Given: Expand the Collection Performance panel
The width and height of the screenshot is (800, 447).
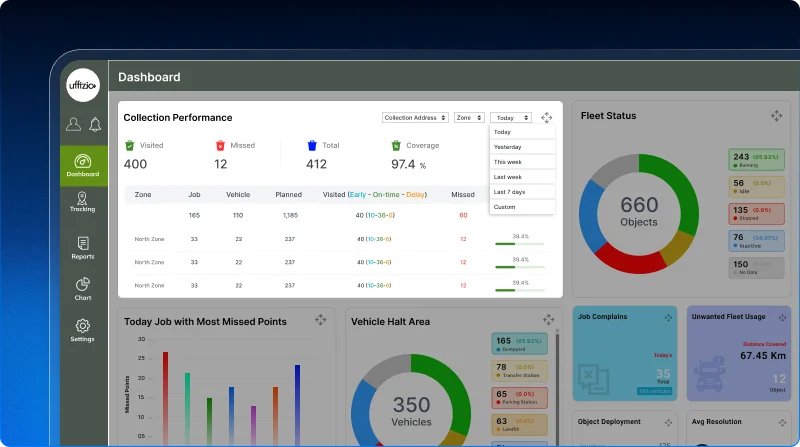Looking at the screenshot, I should pos(546,118).
